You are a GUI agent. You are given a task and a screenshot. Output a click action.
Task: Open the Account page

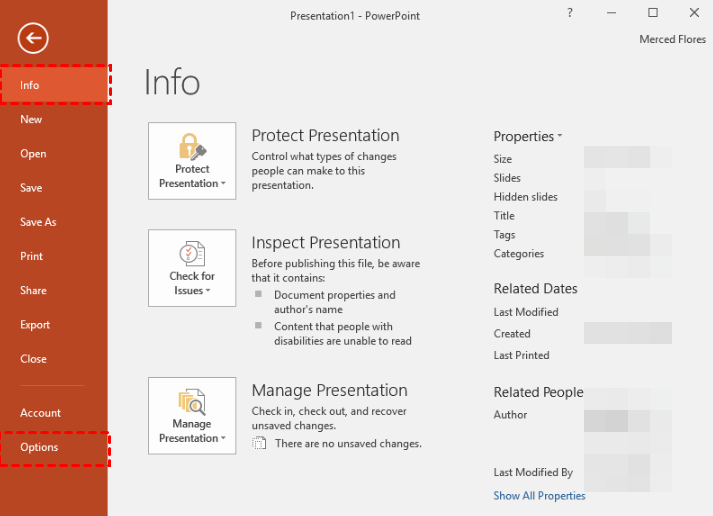point(40,413)
